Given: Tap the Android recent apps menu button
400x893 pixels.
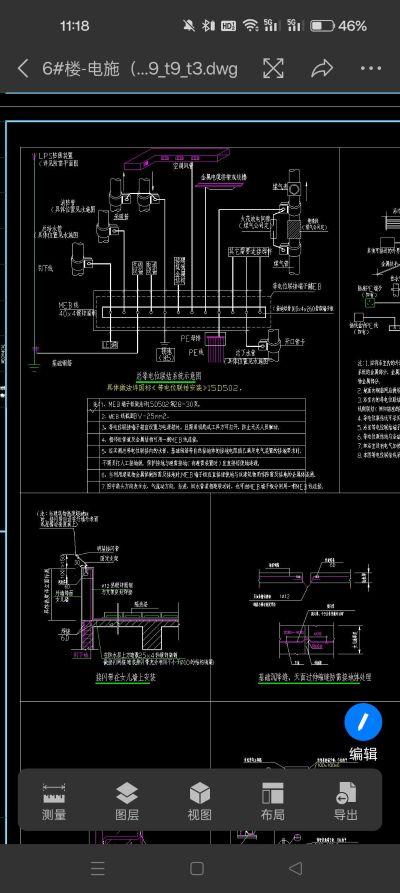Looking at the screenshot, I should tap(98, 869).
